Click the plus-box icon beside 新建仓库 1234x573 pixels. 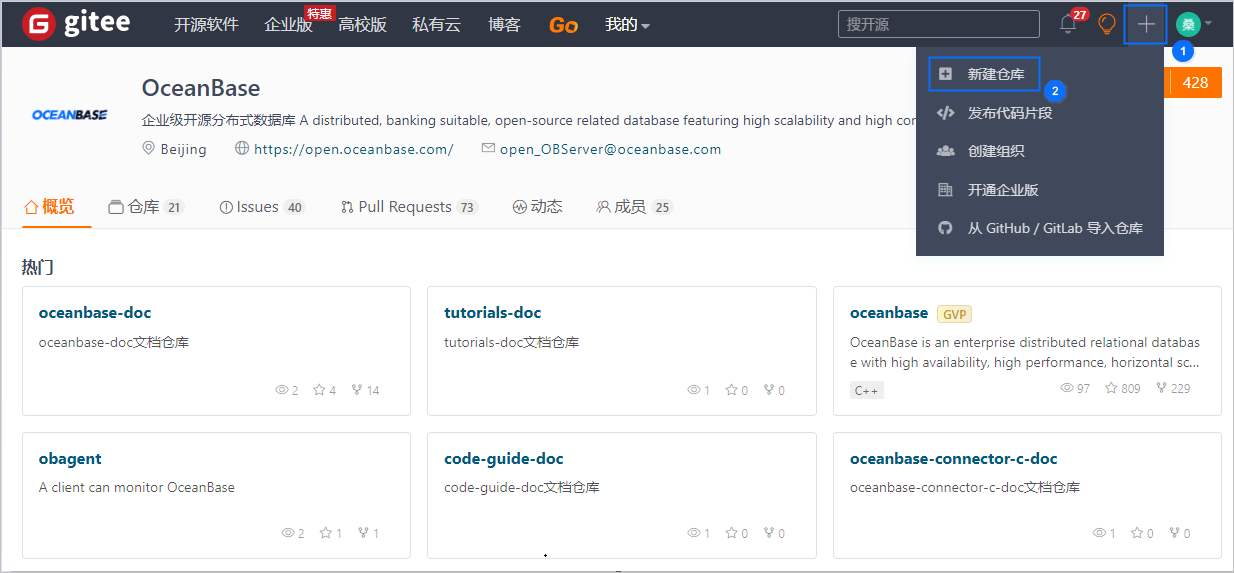coord(945,74)
